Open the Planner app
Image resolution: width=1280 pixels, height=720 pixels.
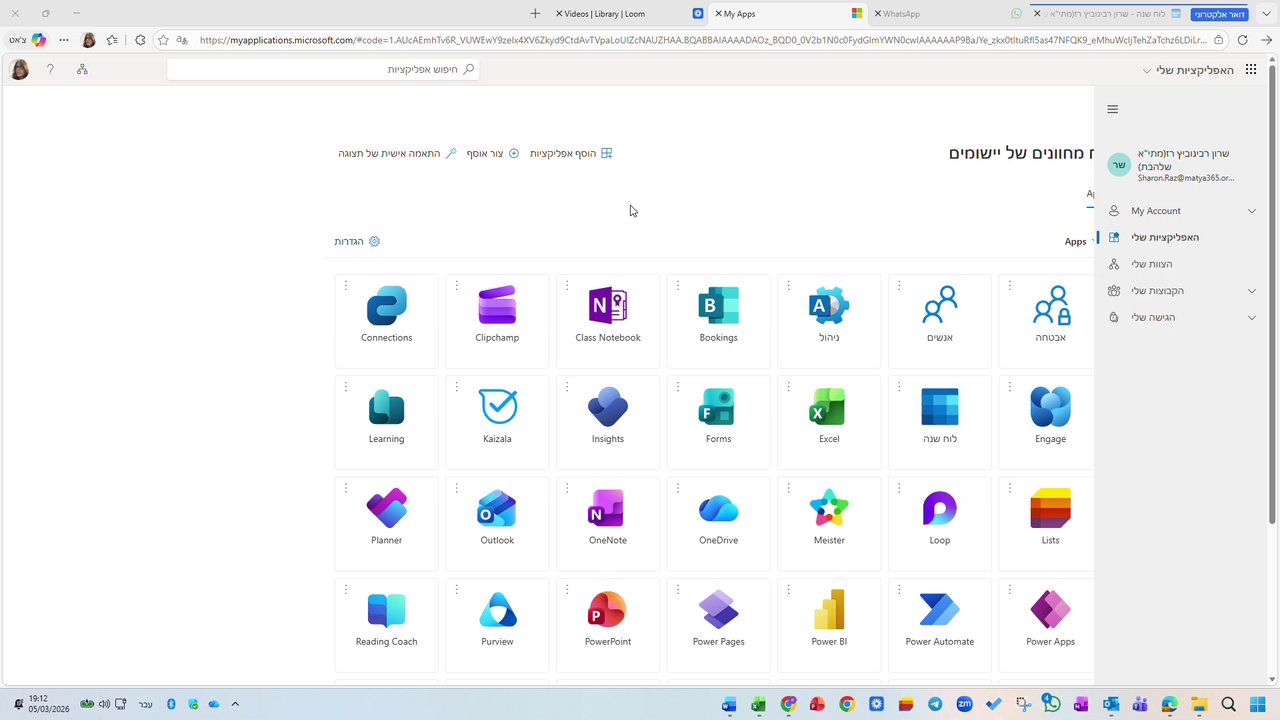pyautogui.click(x=387, y=524)
